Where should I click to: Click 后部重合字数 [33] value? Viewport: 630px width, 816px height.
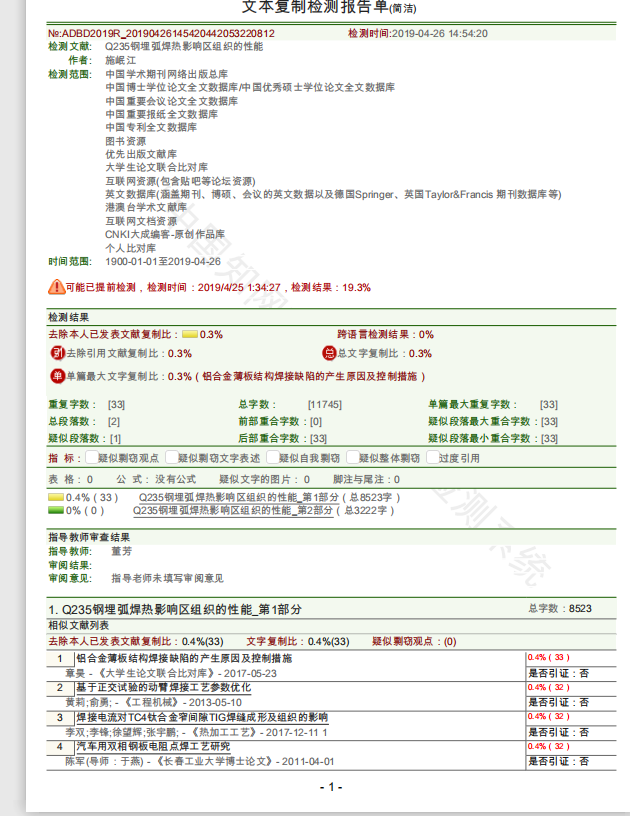[318, 439]
